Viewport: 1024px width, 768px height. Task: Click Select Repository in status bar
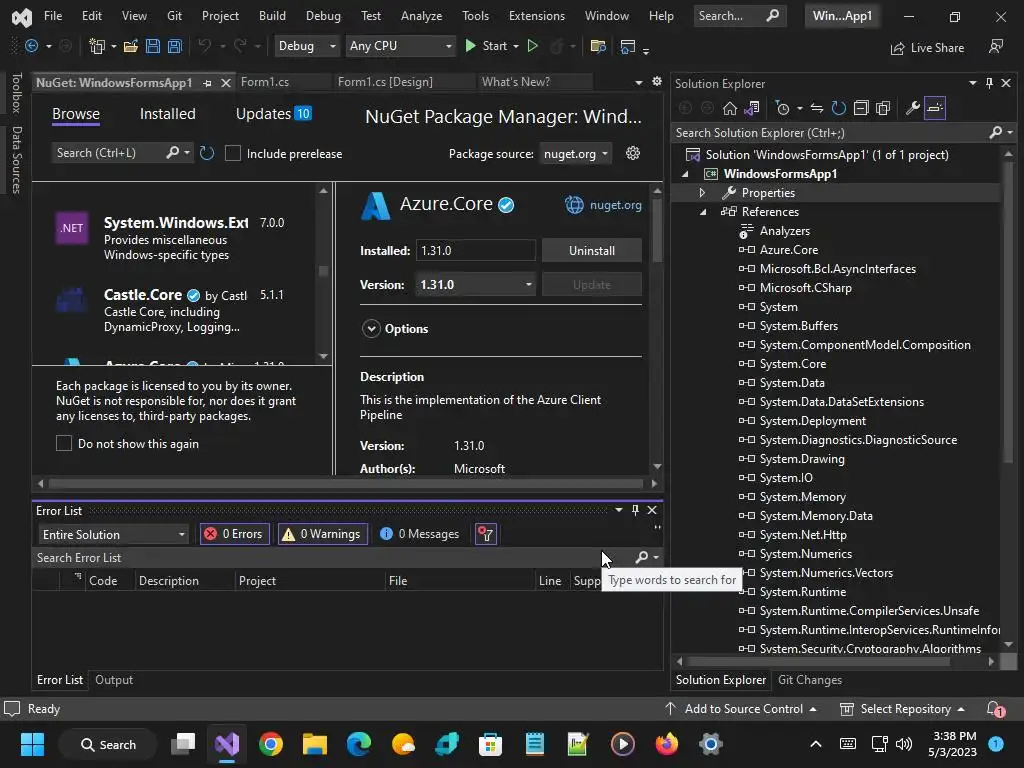[902, 709]
